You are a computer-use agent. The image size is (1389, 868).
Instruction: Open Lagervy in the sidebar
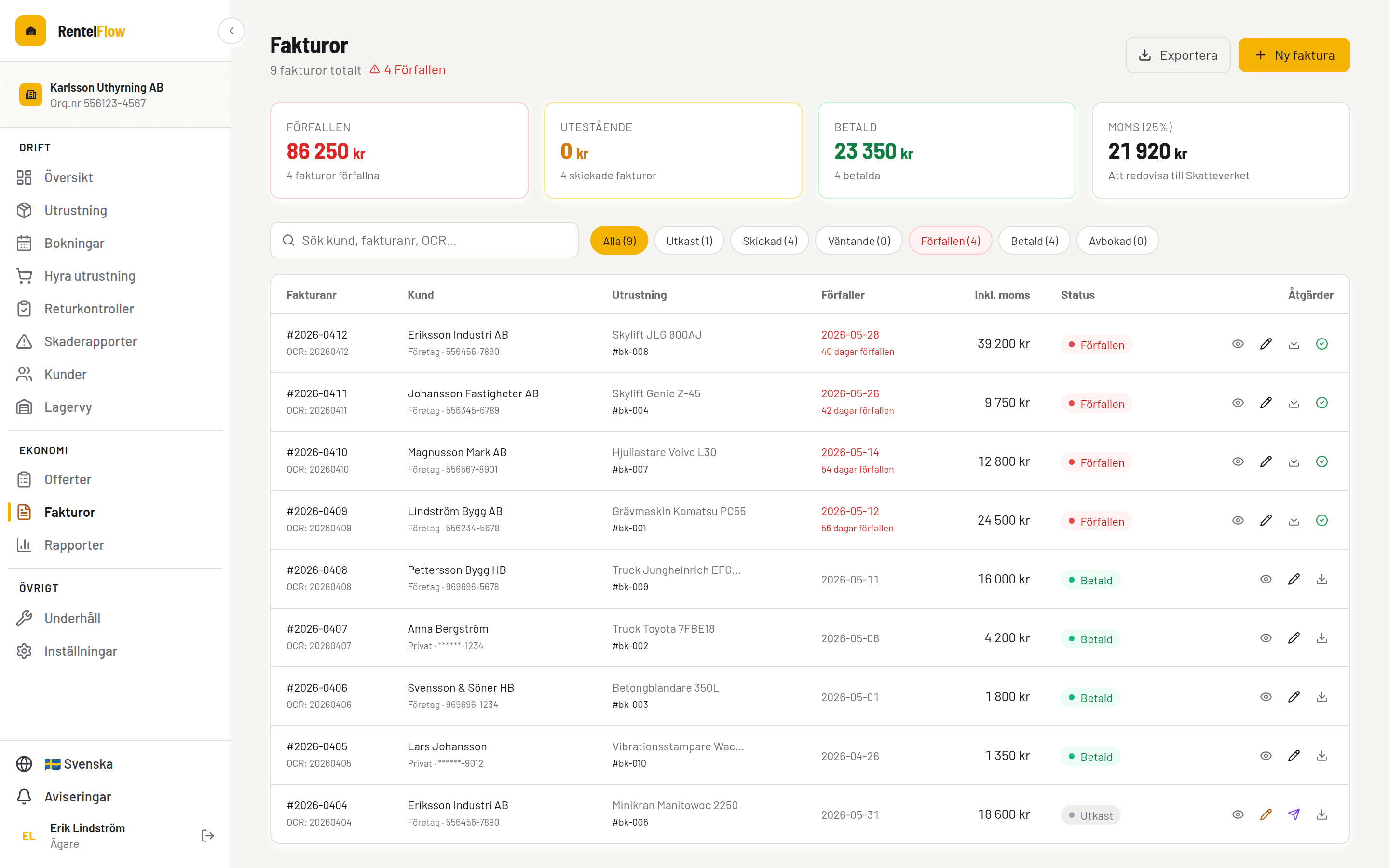click(x=115, y=407)
